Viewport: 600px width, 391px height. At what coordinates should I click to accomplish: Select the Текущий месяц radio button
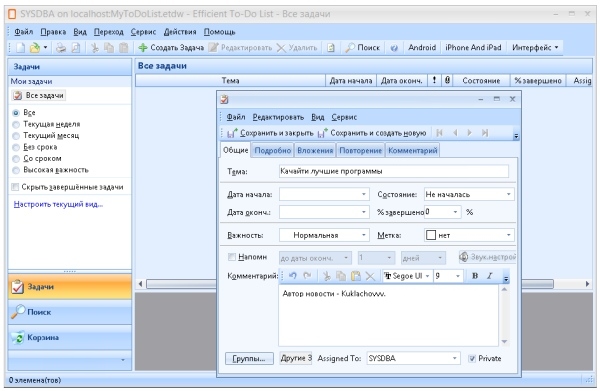16,136
